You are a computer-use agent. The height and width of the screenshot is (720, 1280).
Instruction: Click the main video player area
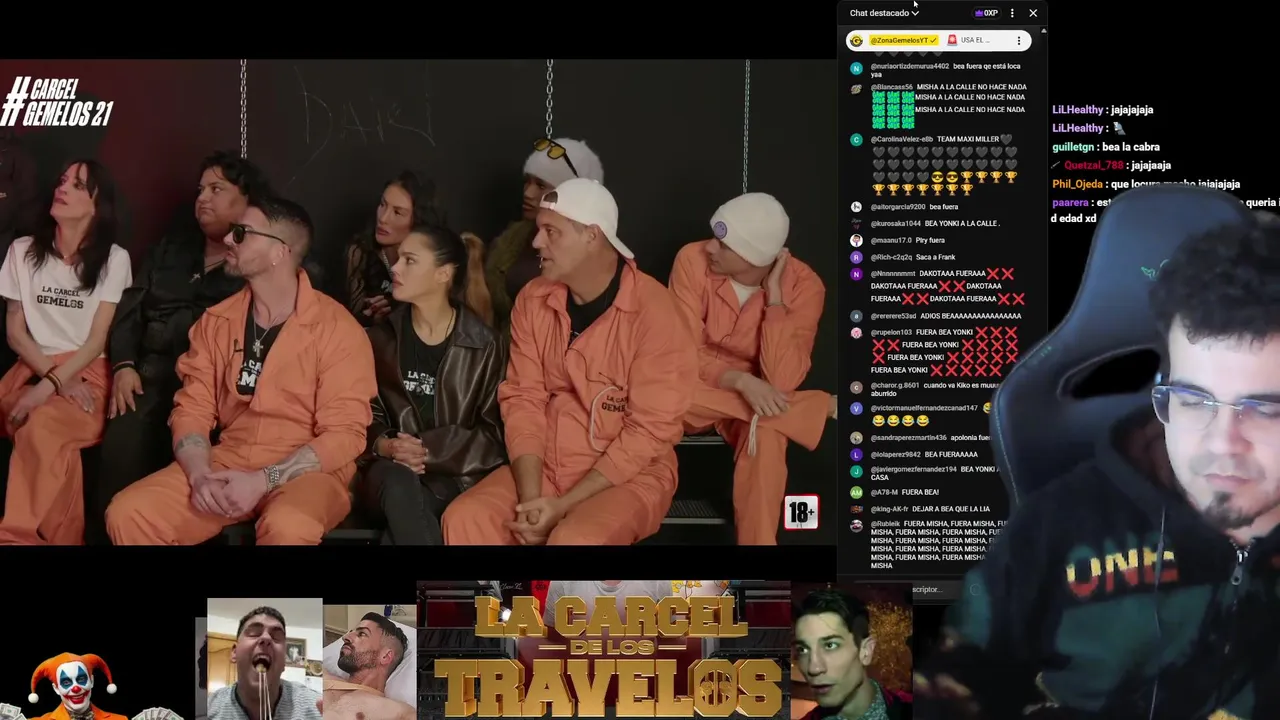[418, 303]
